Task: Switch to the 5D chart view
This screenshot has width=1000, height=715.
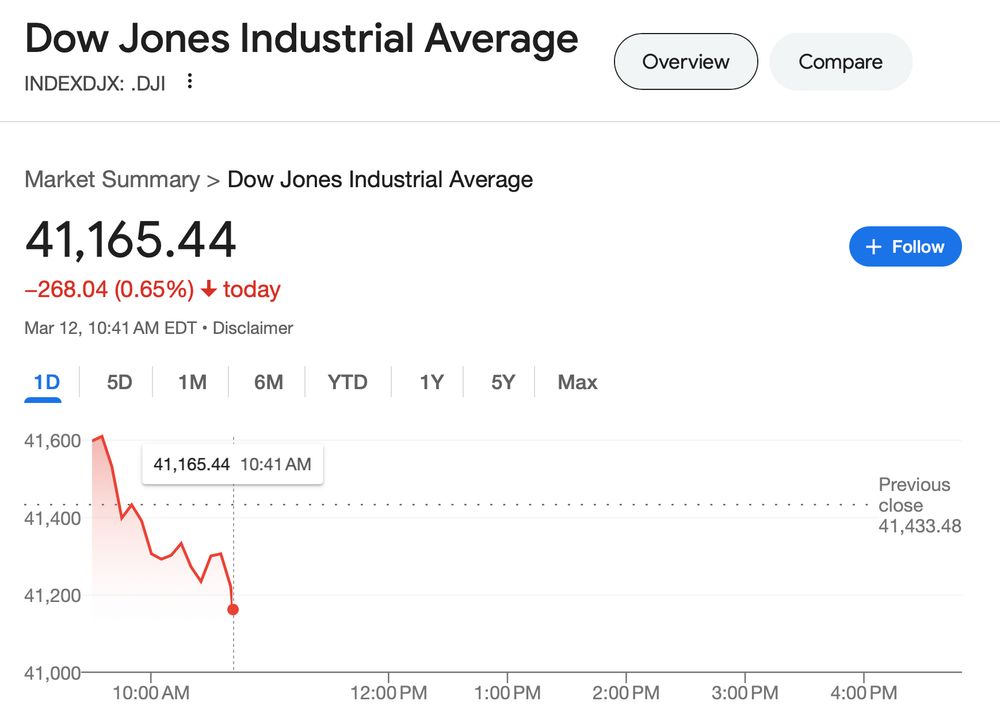Action: [117, 382]
